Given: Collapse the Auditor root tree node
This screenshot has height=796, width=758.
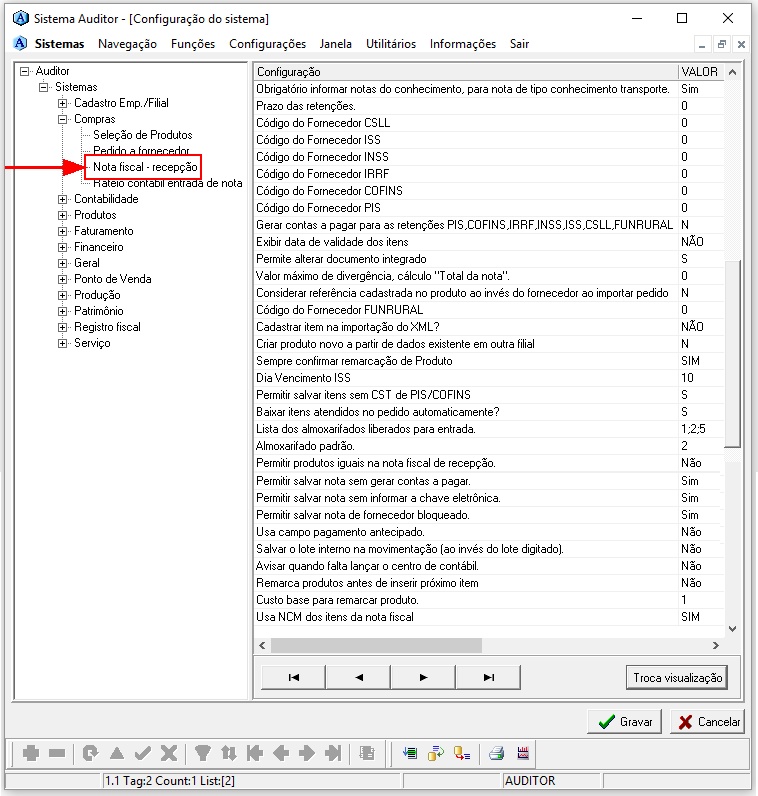Looking at the screenshot, I should [24, 71].
